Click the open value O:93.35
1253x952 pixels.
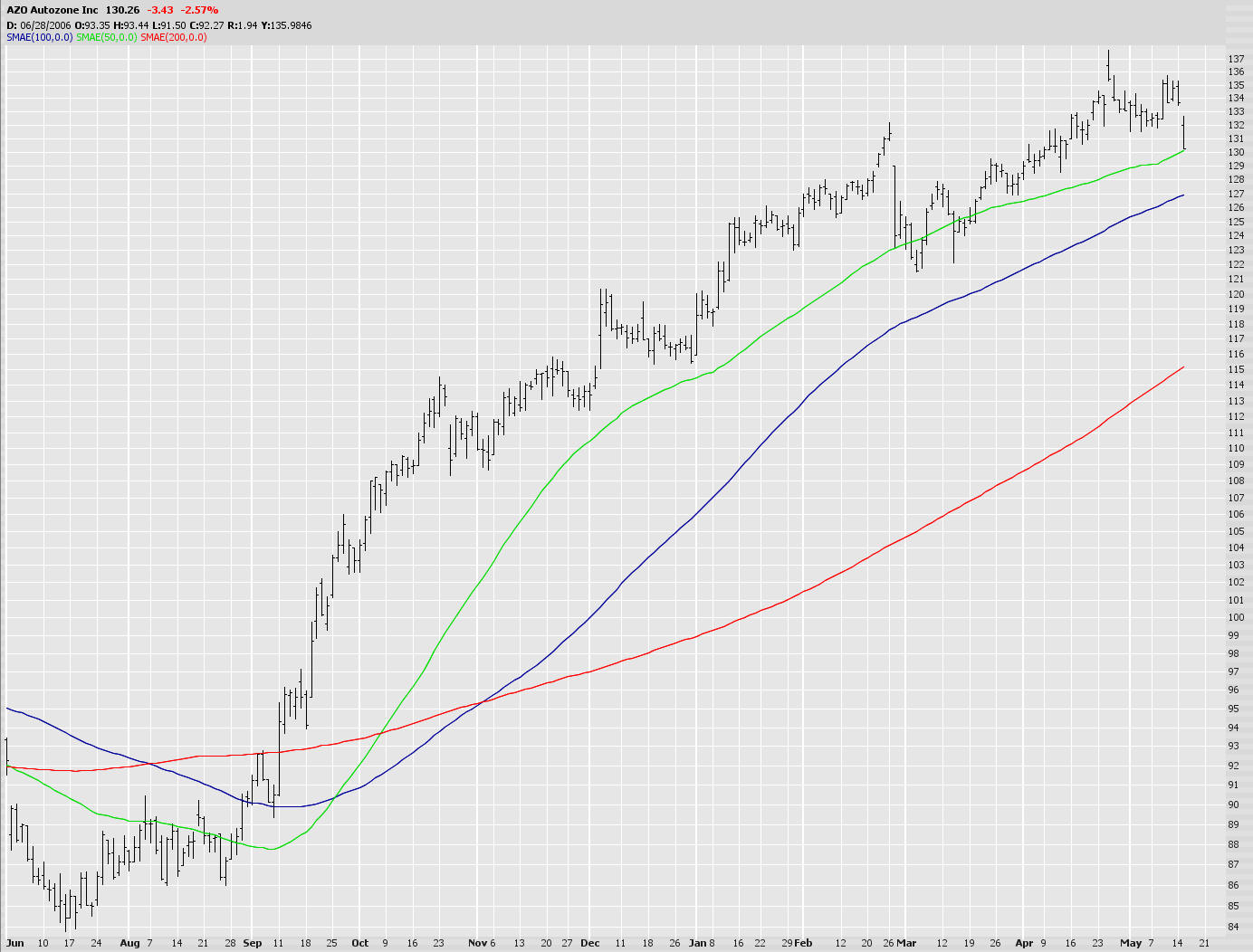click(92, 25)
